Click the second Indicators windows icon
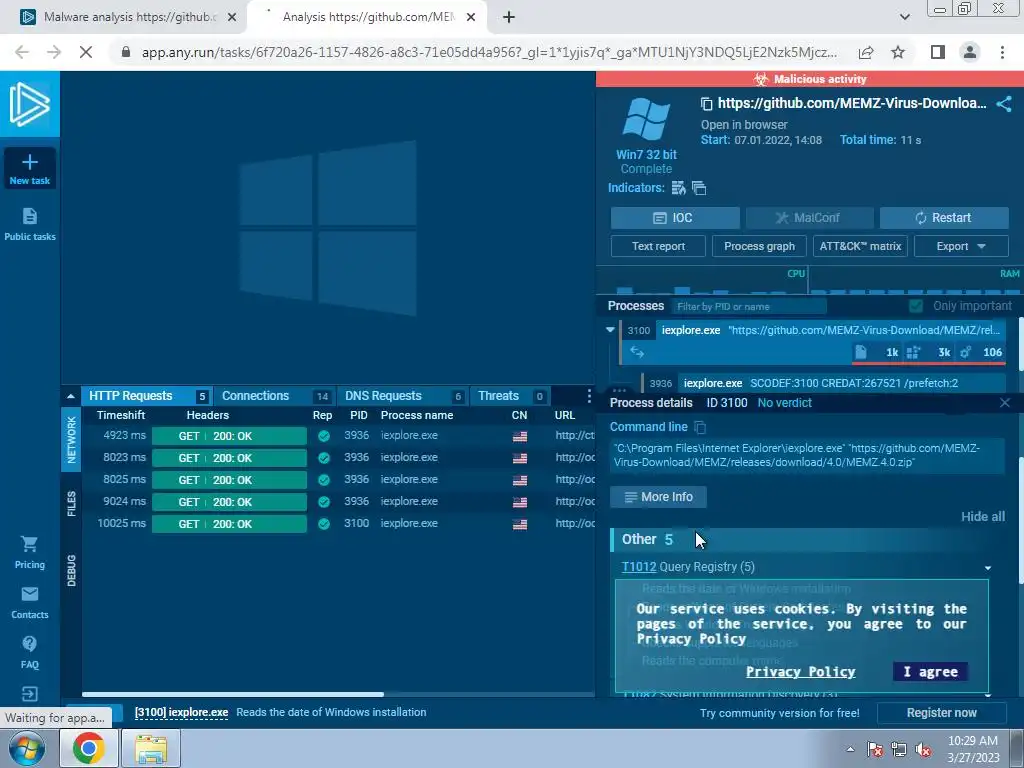1024x768 pixels. 699,188
